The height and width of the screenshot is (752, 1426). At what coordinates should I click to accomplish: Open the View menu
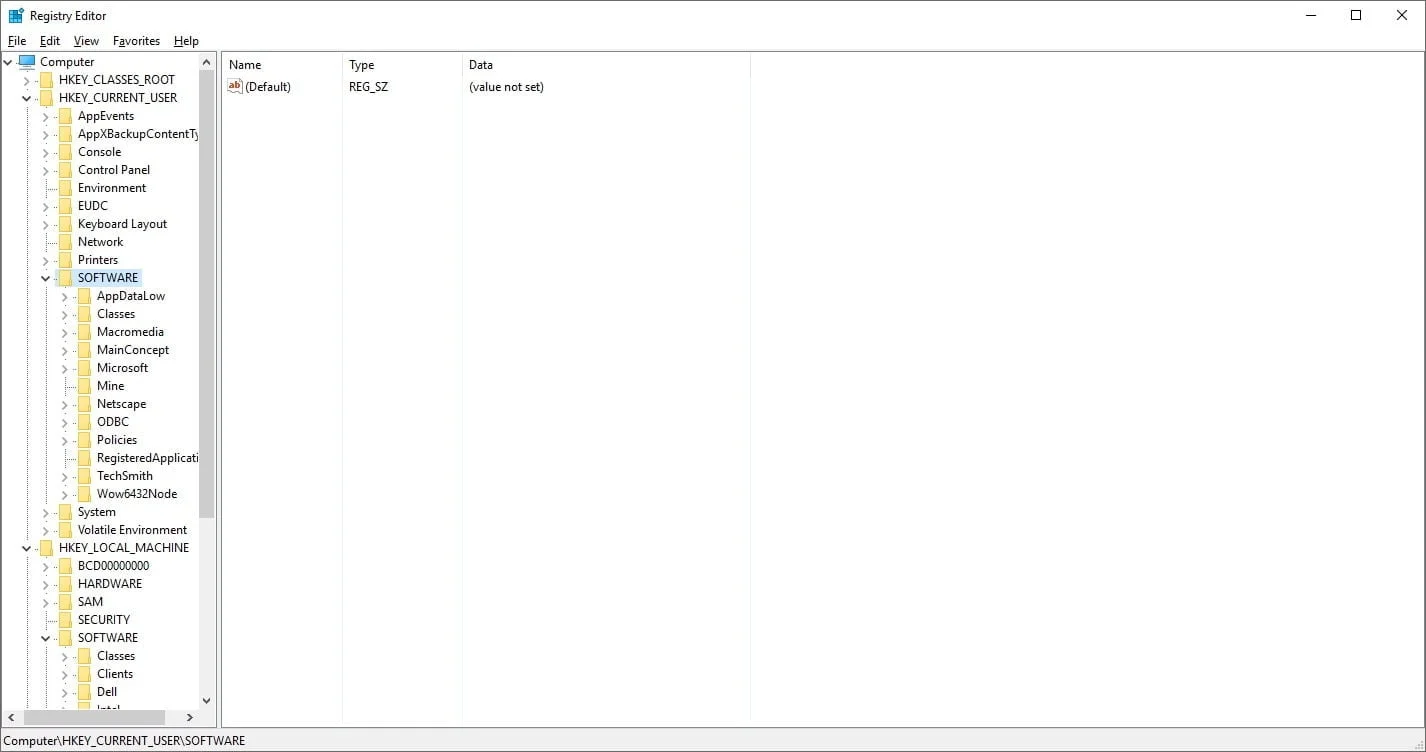click(x=85, y=41)
